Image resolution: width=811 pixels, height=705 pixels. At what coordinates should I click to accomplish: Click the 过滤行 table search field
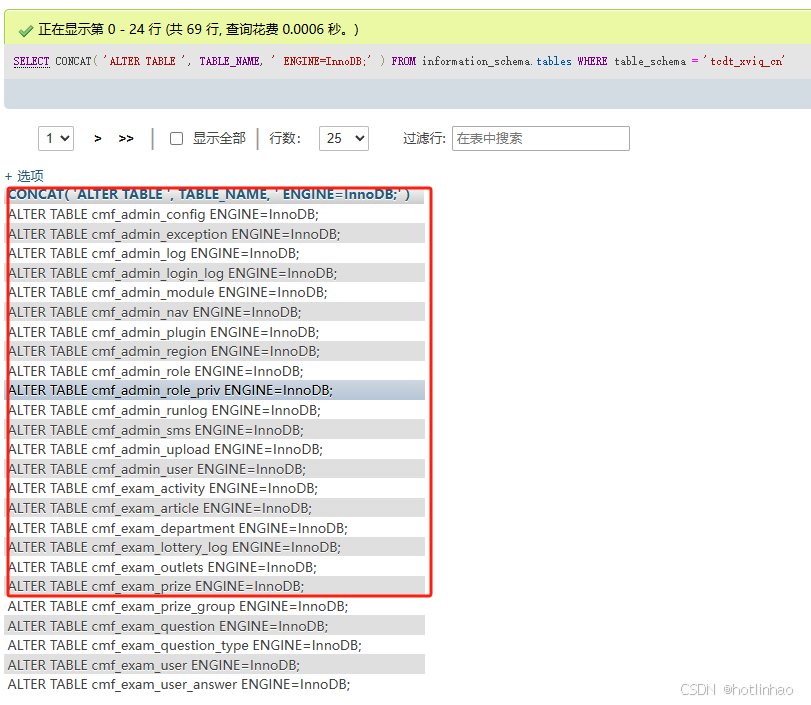click(540, 138)
